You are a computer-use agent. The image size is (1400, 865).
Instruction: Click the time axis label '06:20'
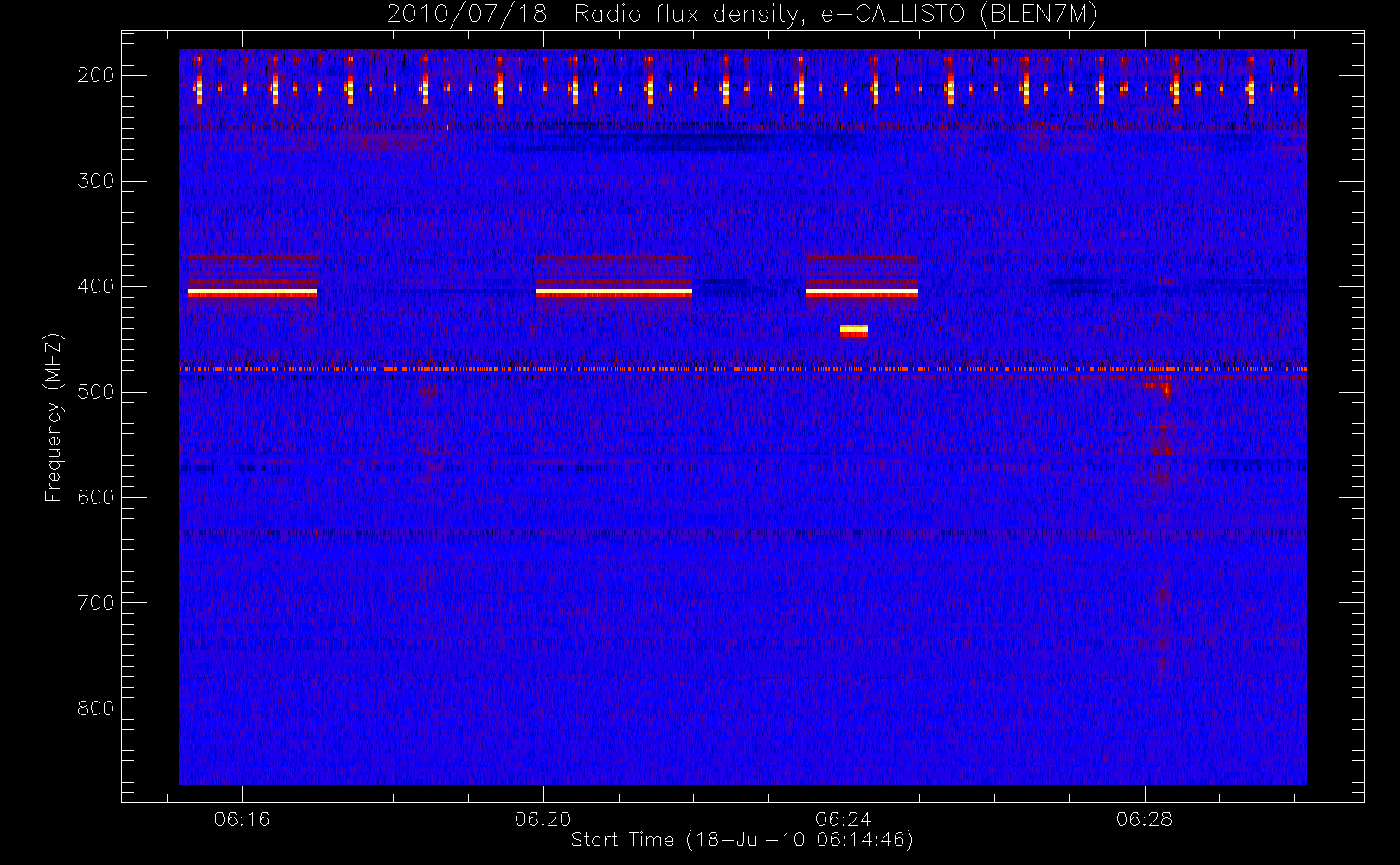pyautogui.click(x=543, y=819)
